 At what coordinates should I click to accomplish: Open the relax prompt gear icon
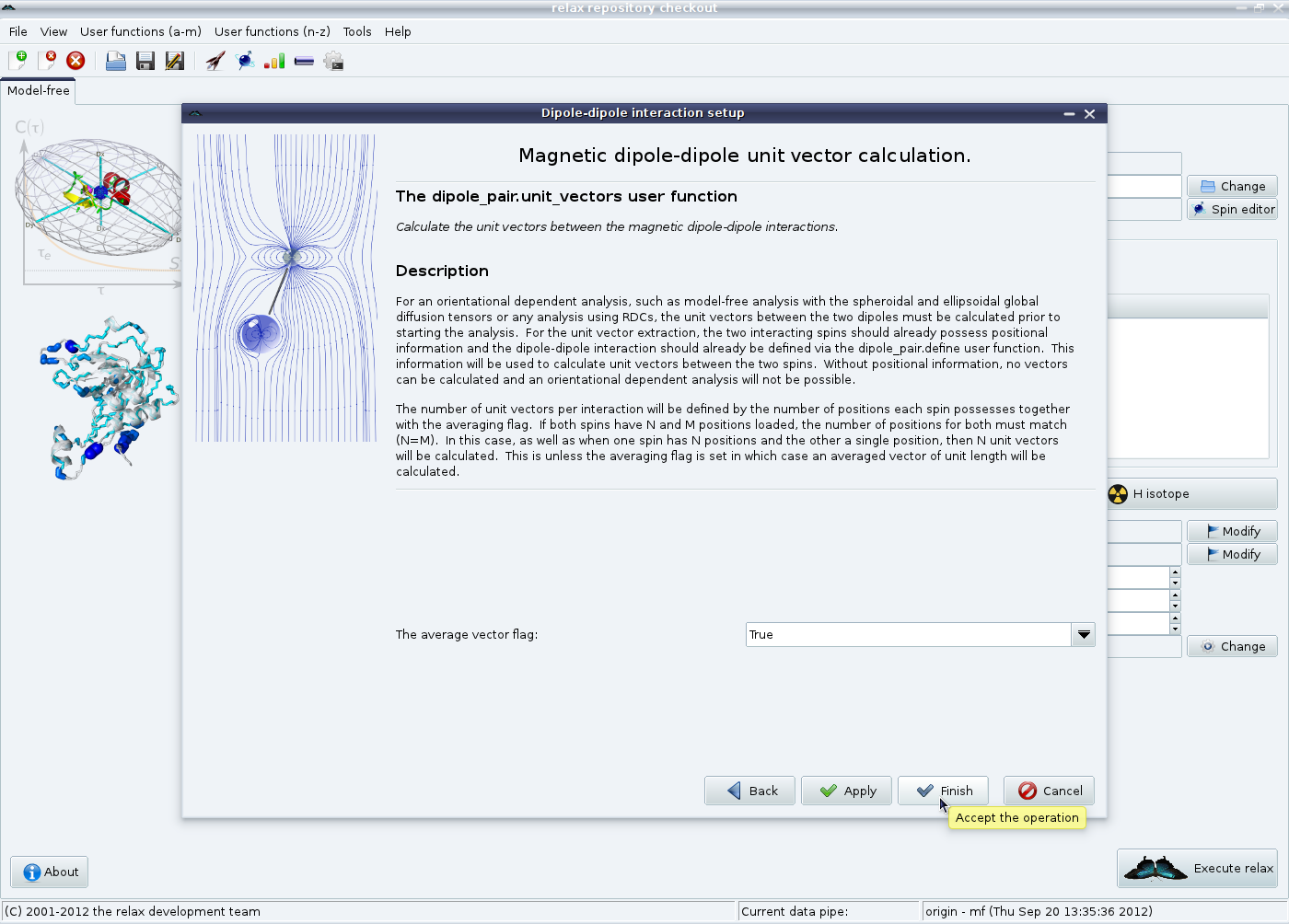point(333,61)
